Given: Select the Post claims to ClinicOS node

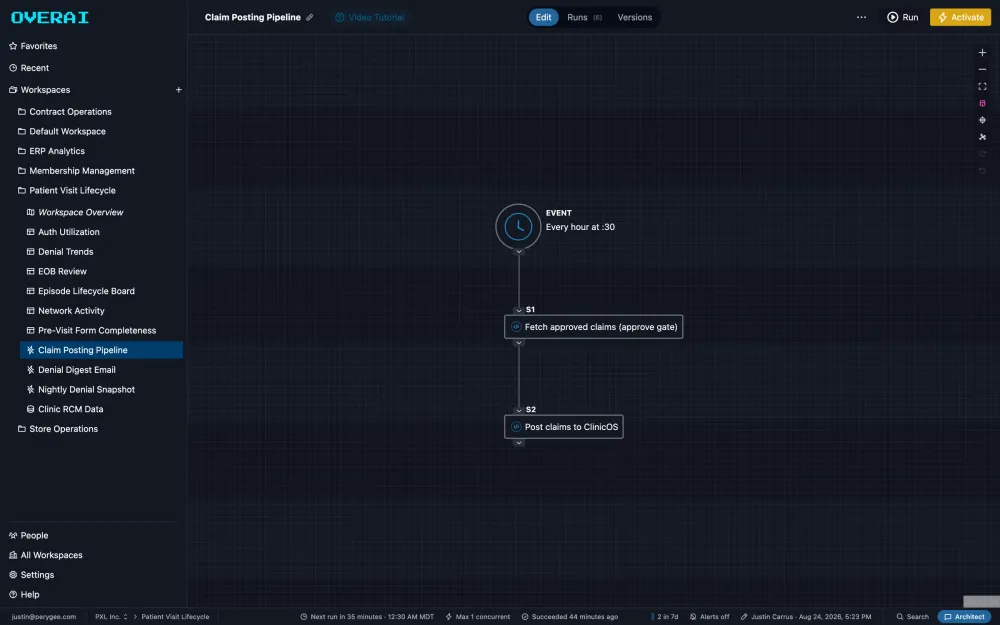Looking at the screenshot, I should point(564,427).
